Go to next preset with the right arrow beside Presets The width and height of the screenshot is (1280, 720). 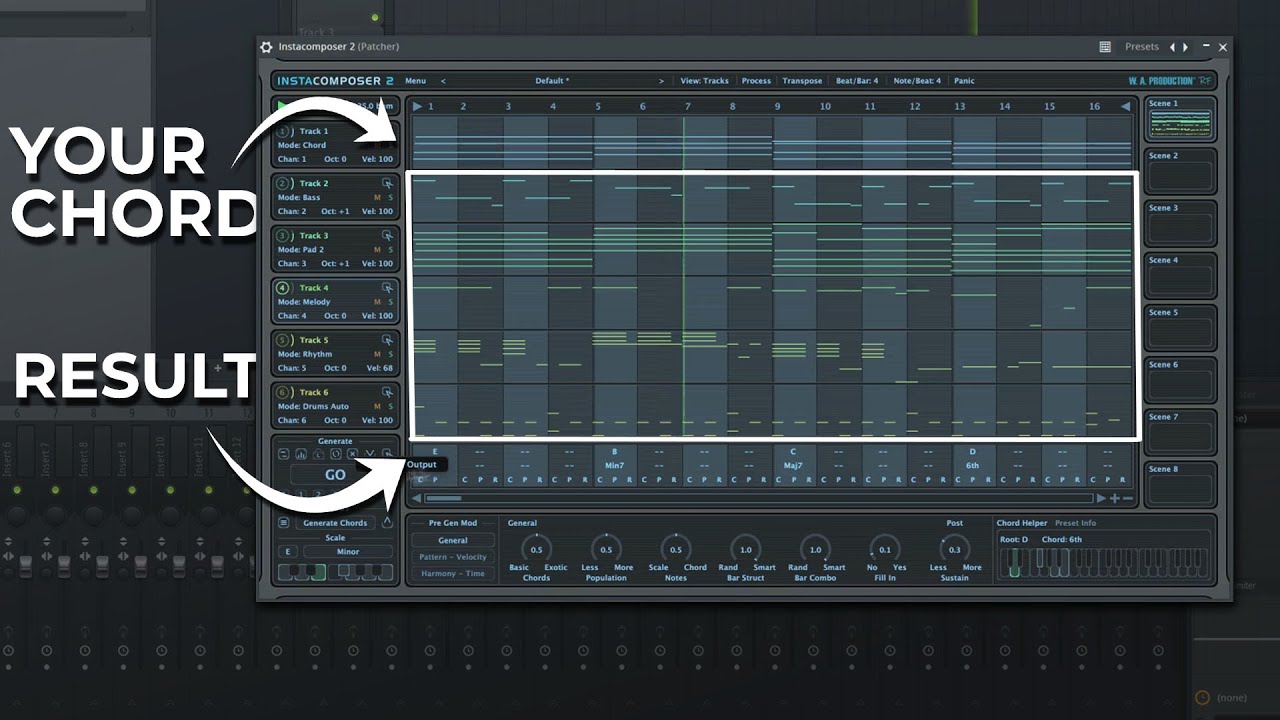click(1186, 47)
